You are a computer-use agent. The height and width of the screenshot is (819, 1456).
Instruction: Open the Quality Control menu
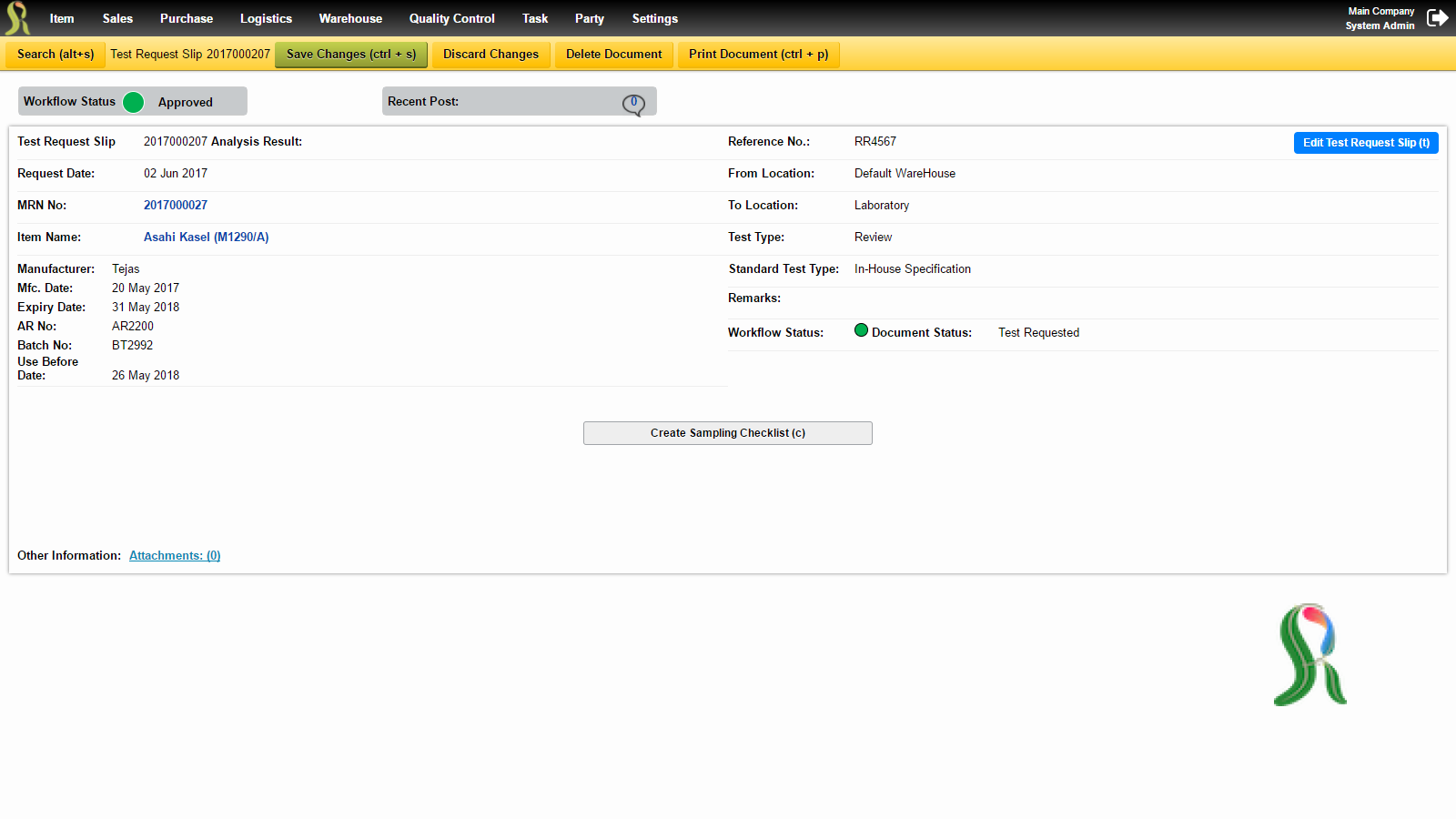point(451,18)
